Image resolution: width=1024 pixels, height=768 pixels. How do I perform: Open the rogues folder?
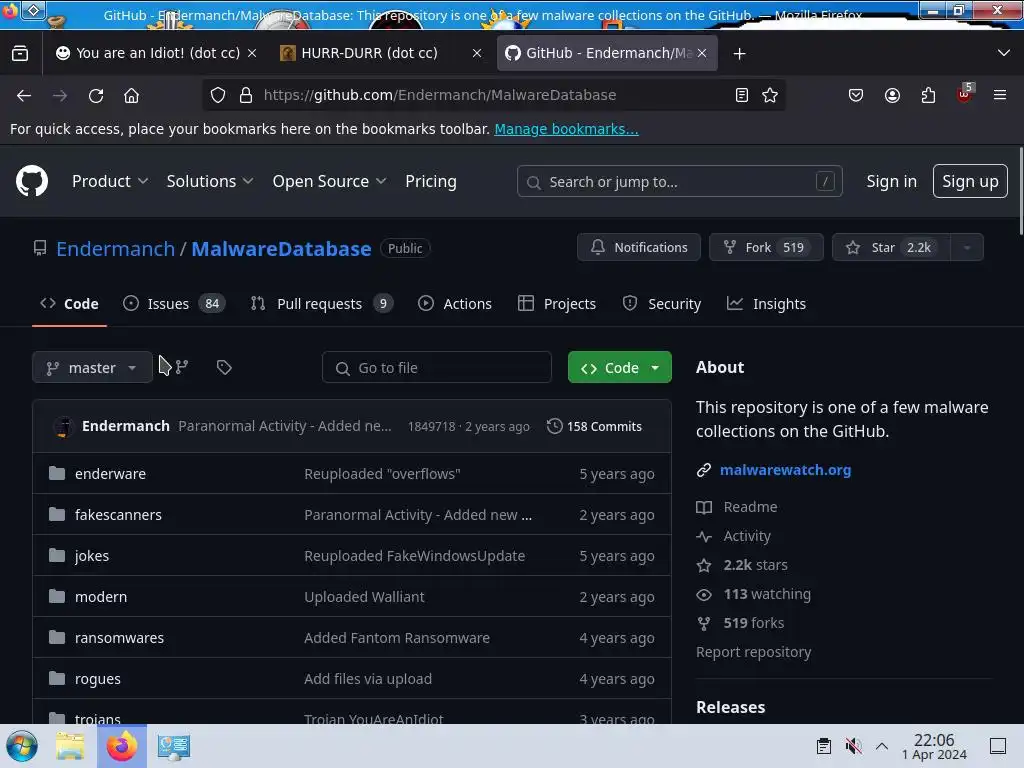(x=98, y=679)
